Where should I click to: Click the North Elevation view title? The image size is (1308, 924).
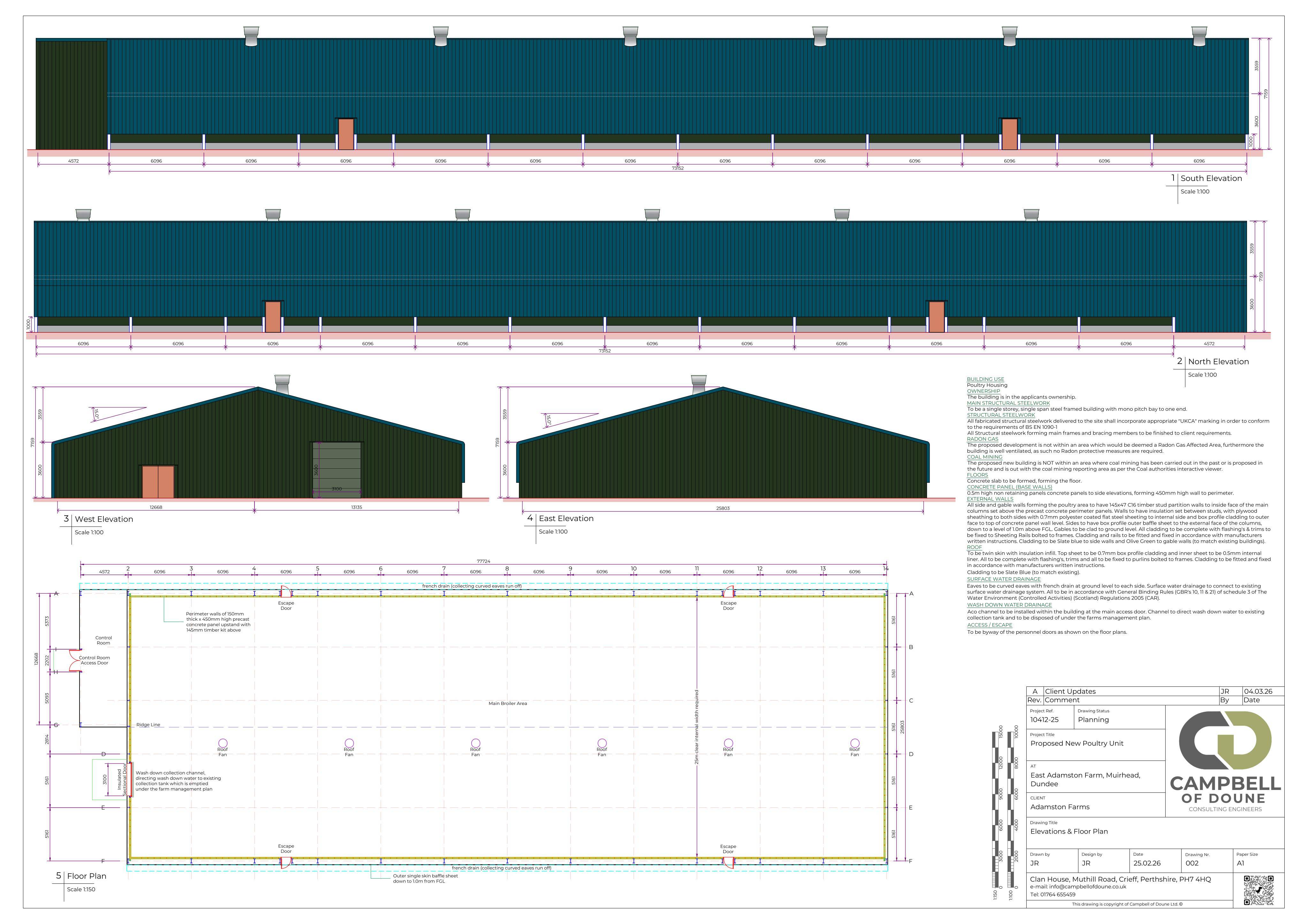click(x=1219, y=362)
